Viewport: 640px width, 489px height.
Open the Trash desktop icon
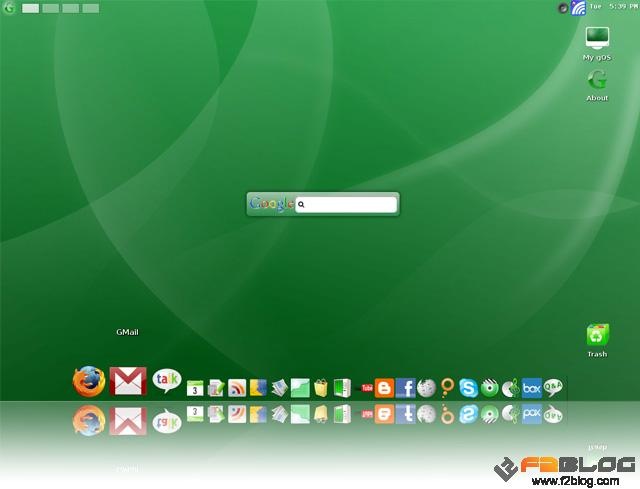597,340
